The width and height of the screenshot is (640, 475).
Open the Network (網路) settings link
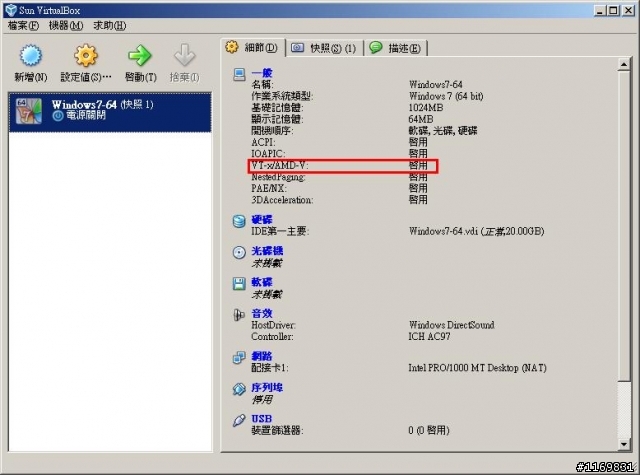point(262,356)
